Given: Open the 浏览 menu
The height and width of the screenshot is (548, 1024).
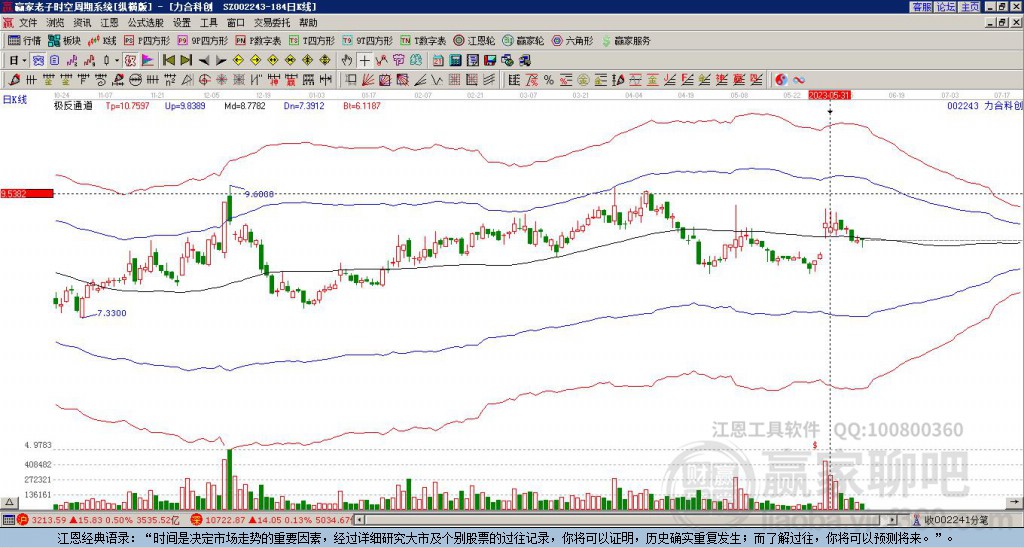Looking at the screenshot, I should tap(56, 23).
